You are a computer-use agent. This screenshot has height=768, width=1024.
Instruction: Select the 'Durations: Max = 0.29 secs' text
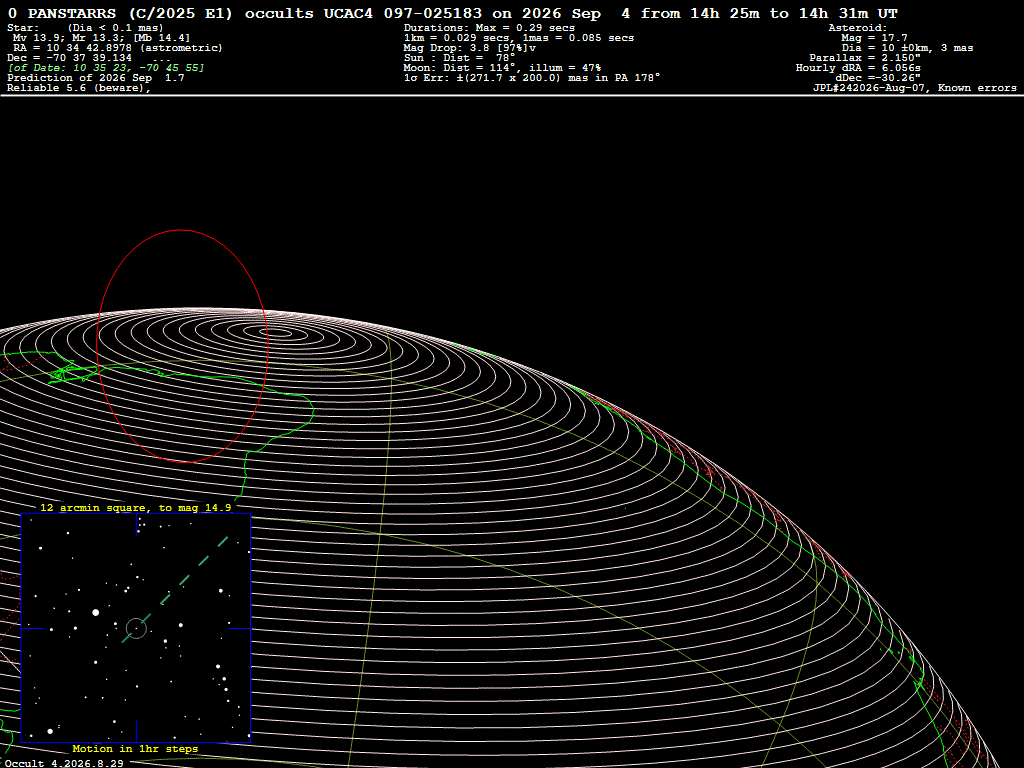(489, 28)
